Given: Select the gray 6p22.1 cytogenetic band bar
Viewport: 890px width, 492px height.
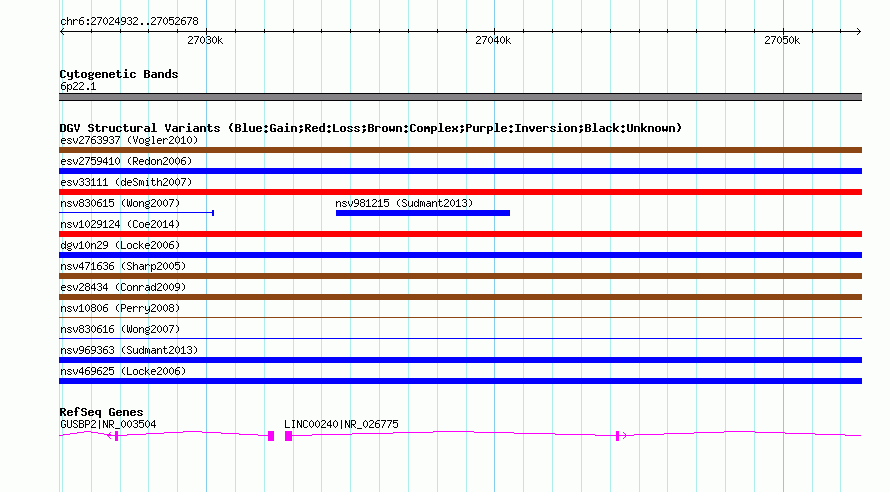Looking at the screenshot, I should pyautogui.click(x=460, y=97).
